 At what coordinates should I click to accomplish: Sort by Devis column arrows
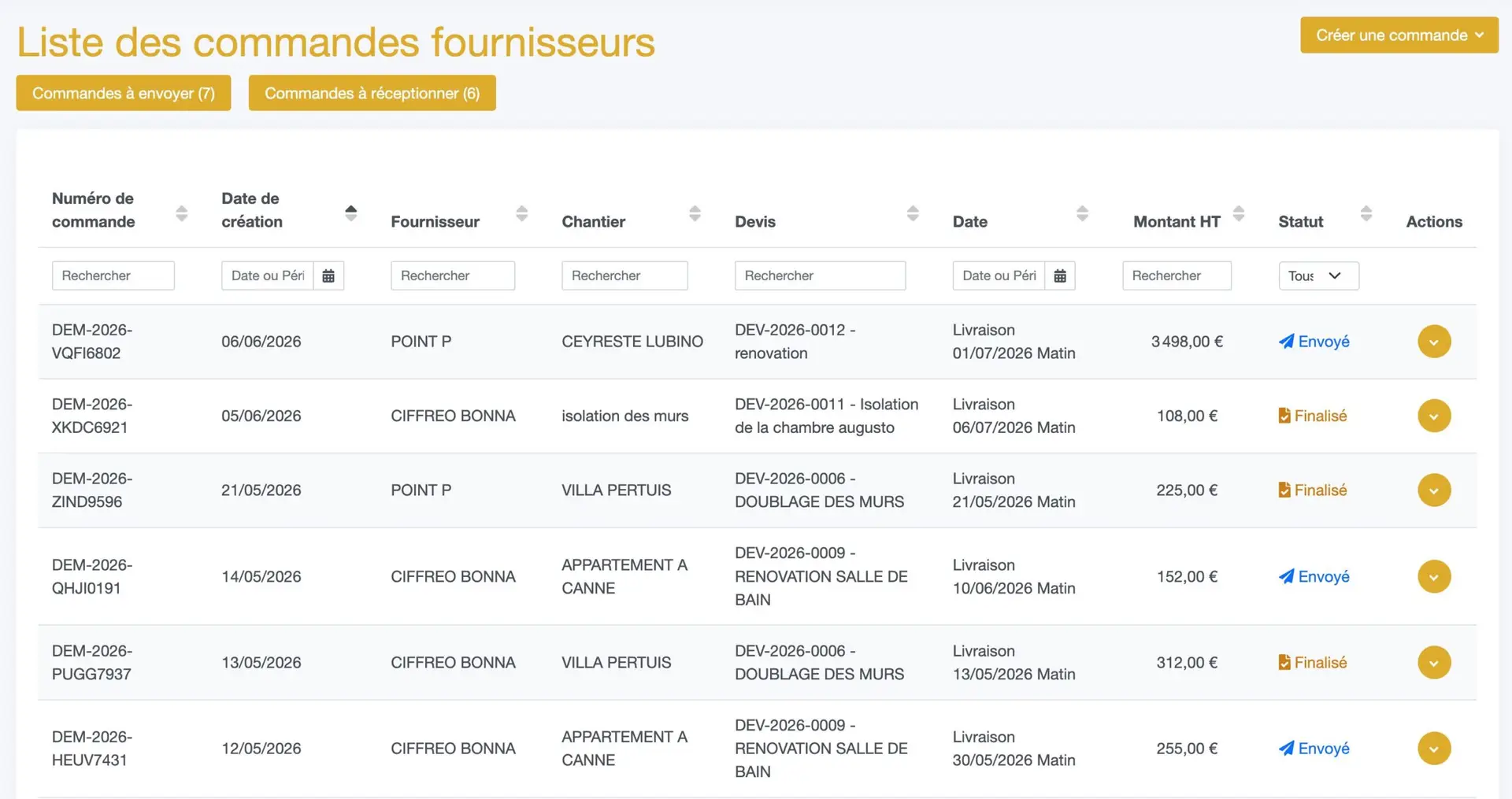pyautogui.click(x=913, y=213)
